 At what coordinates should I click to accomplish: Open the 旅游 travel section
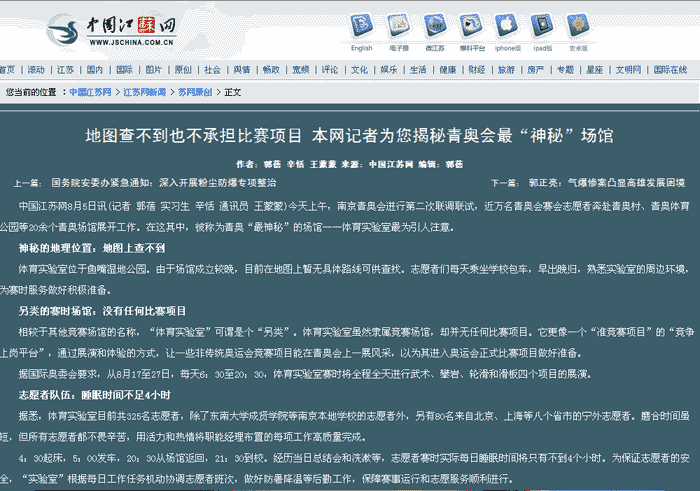click(x=506, y=70)
